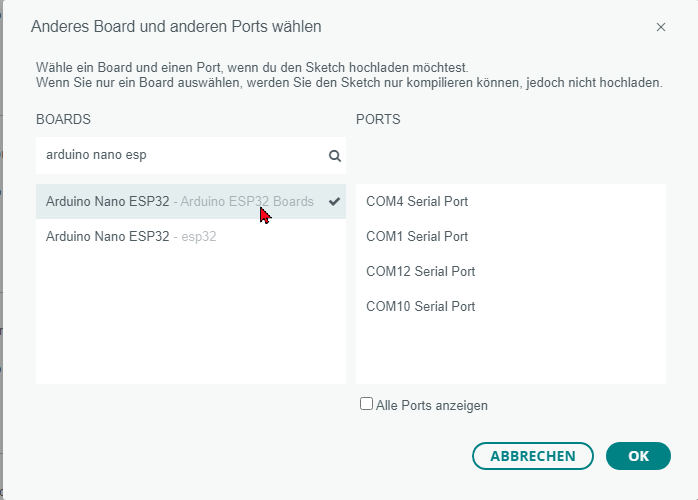
Task: Click the dialog title Anderes Board und anderen Ports wählen
Action: pos(176,27)
